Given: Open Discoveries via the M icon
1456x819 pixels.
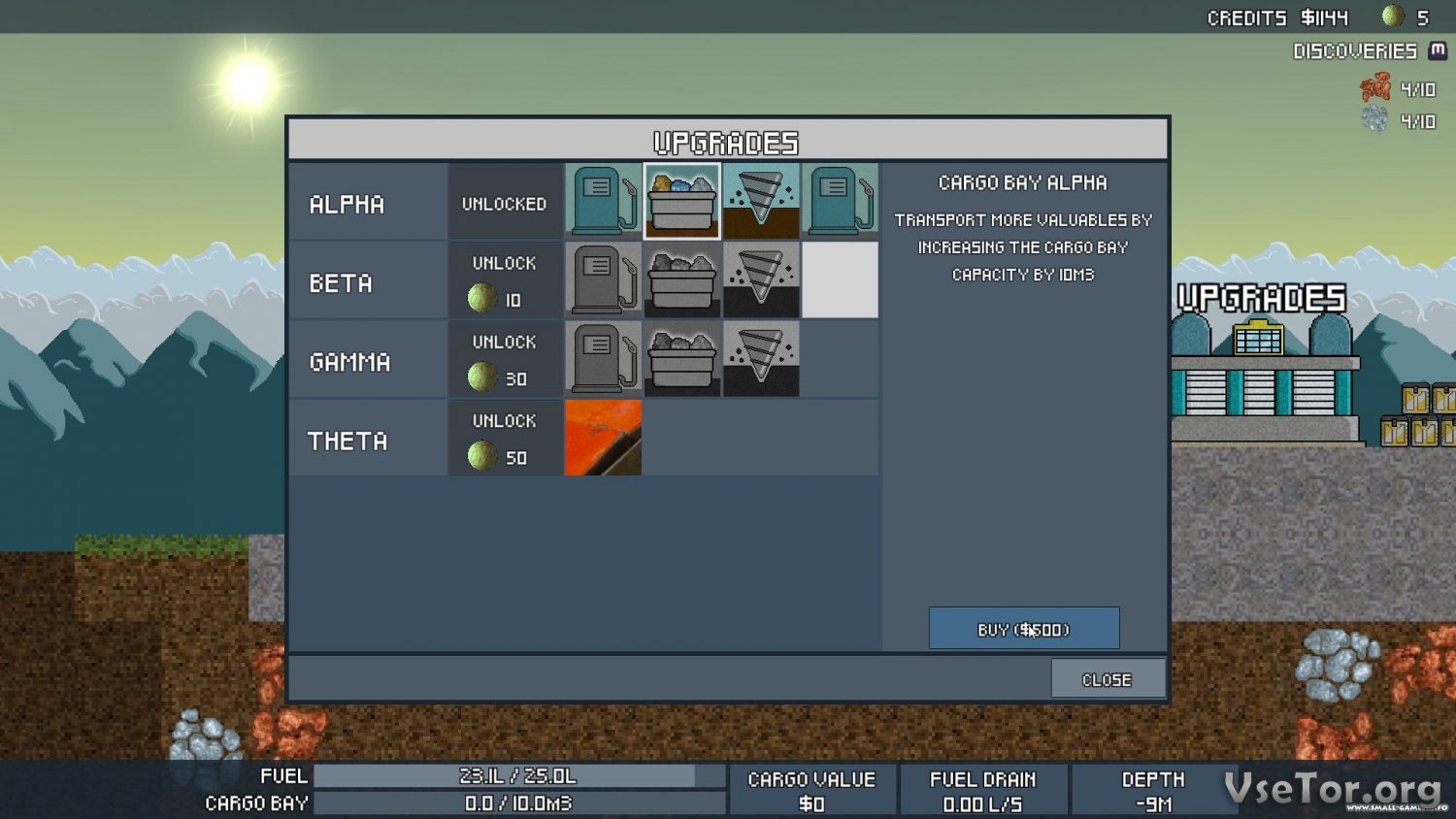Looking at the screenshot, I should [1438, 50].
